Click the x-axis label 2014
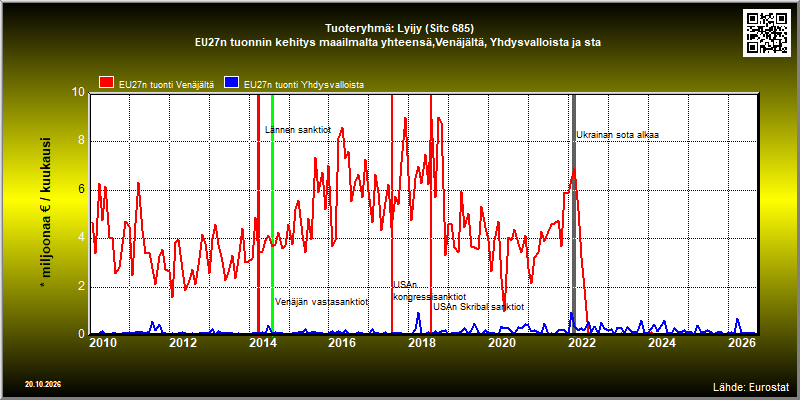 point(263,342)
